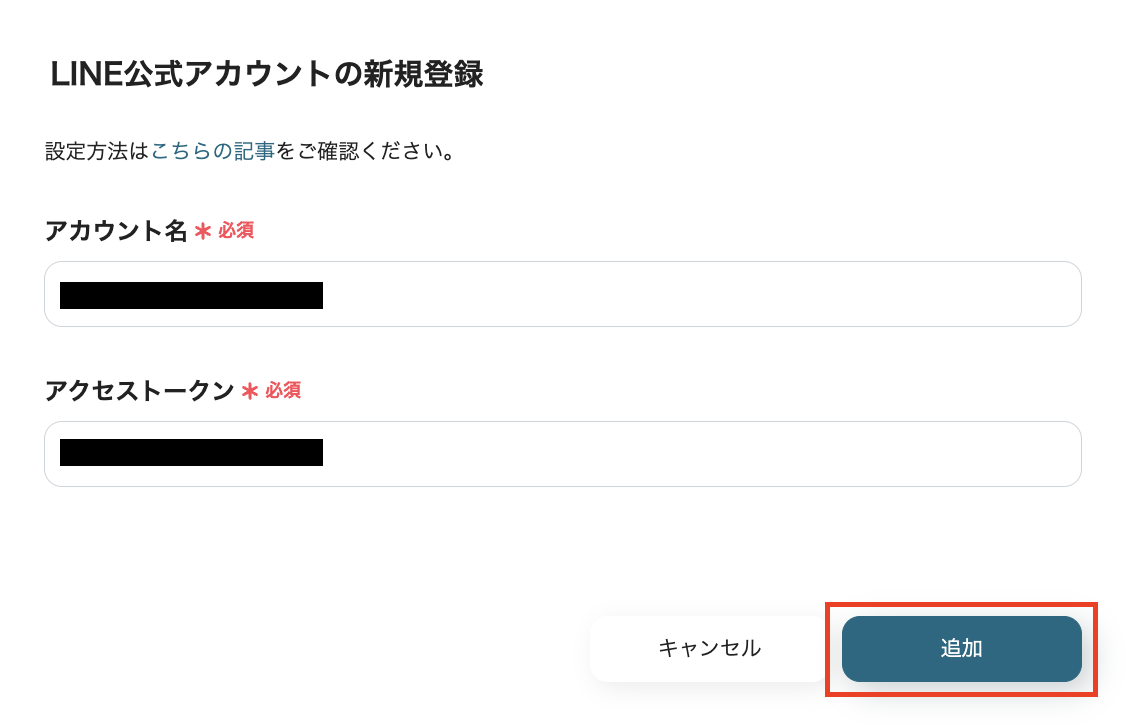1128x726 pixels.
Task: Select the redacted account name value
Action: (x=191, y=295)
